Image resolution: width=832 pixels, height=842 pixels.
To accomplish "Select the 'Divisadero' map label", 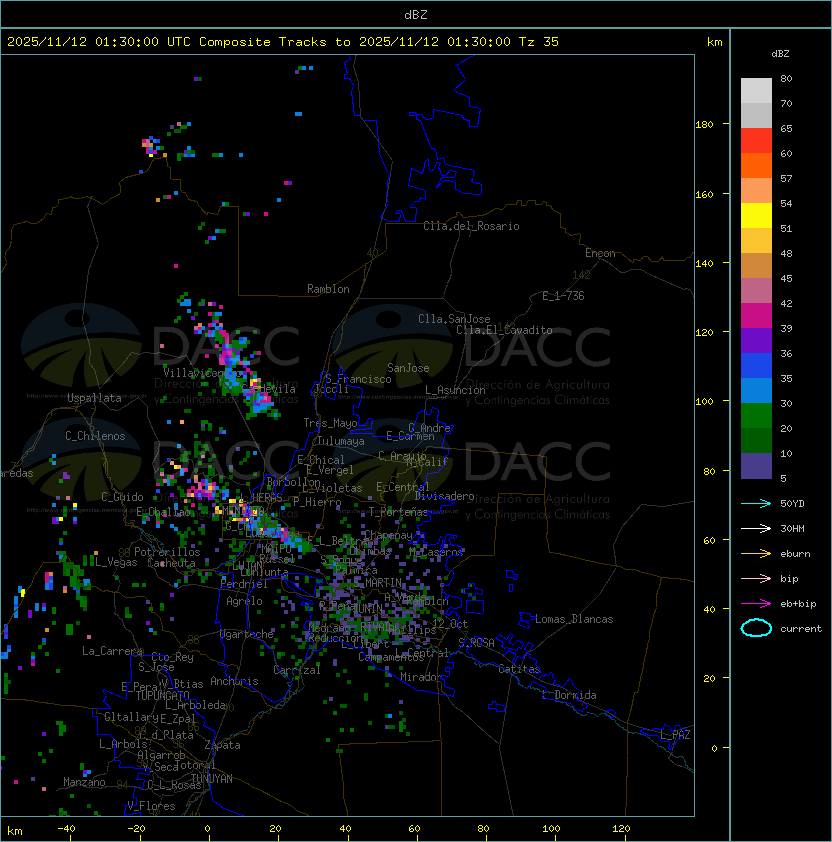I will [x=445, y=496].
